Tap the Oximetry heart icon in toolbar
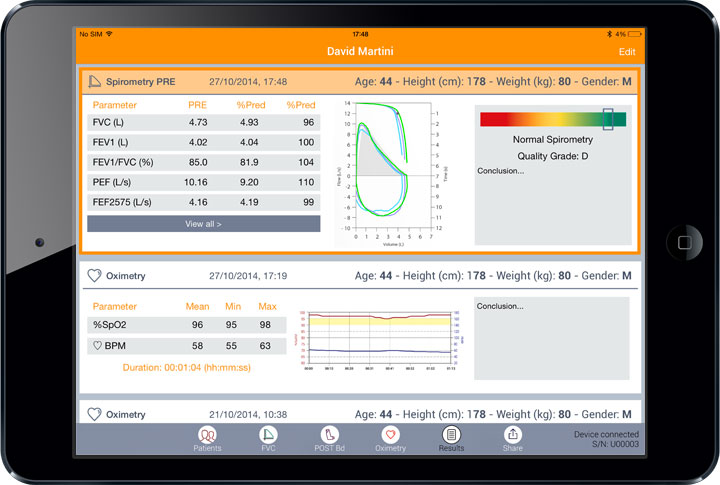The height and width of the screenshot is (485, 720). tap(390, 436)
